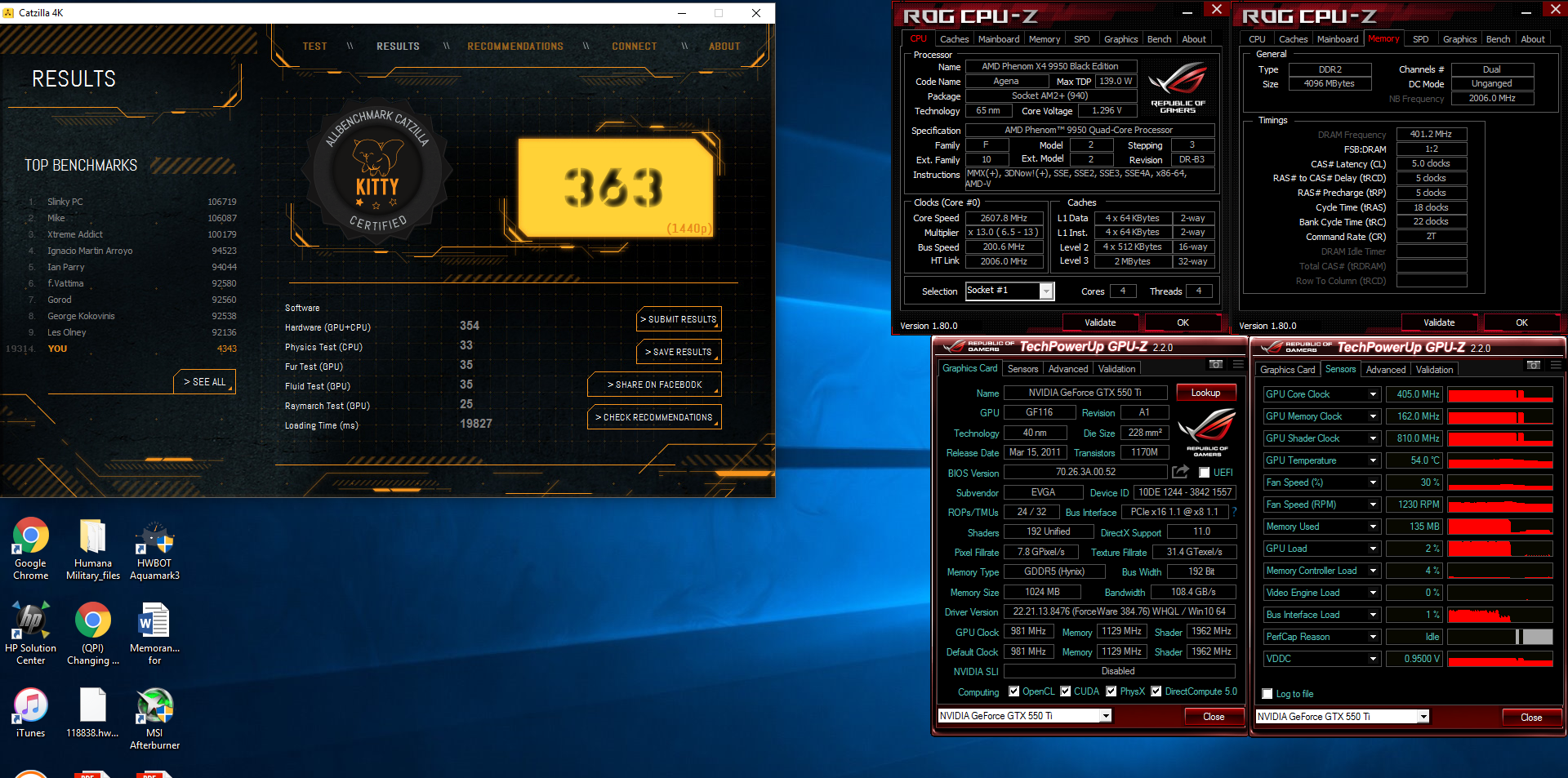Open the RECOMMENDATIONS tab in Catzilla
1568x778 pixels.
pos(515,47)
